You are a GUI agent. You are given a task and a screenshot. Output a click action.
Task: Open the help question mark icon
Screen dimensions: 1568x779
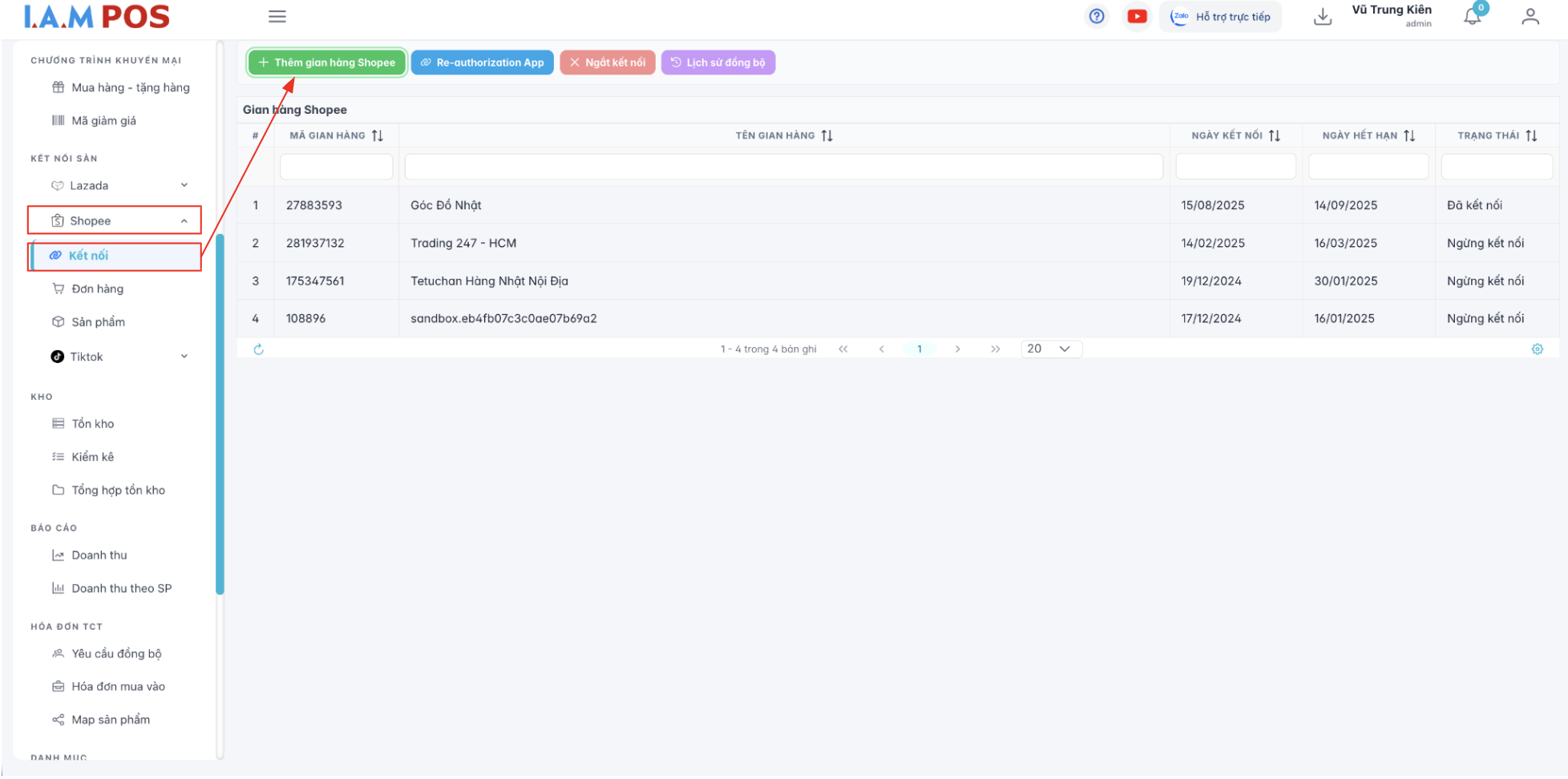pyautogui.click(x=1097, y=17)
